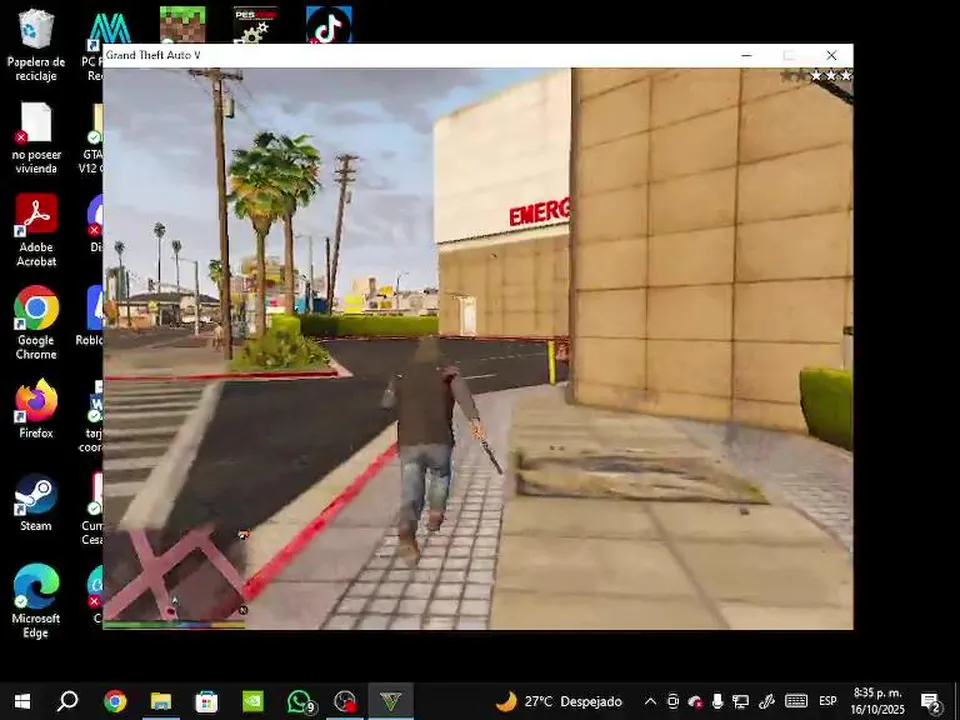
Task: Open the network tray icon
Action: coord(741,702)
